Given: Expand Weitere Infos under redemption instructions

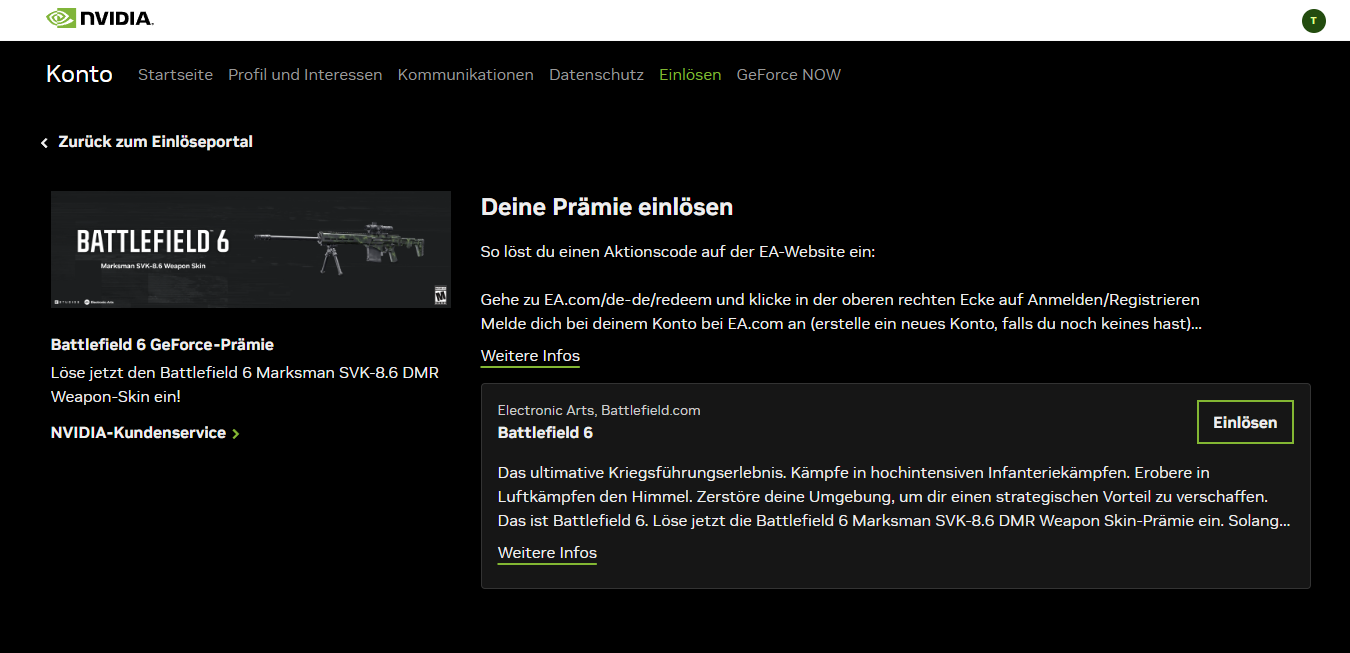Looking at the screenshot, I should pyautogui.click(x=530, y=356).
